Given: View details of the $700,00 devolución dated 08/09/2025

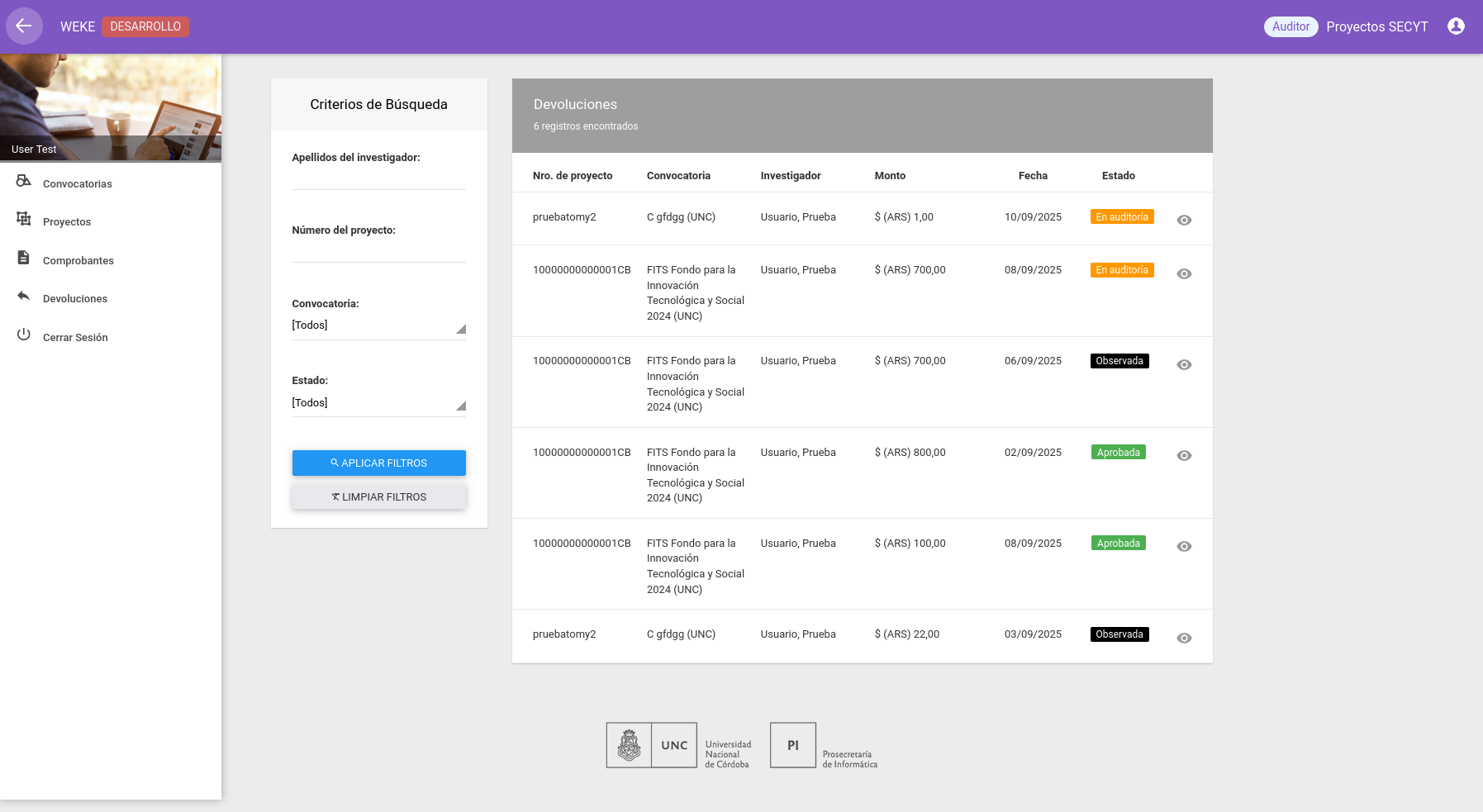Looking at the screenshot, I should point(1184,273).
